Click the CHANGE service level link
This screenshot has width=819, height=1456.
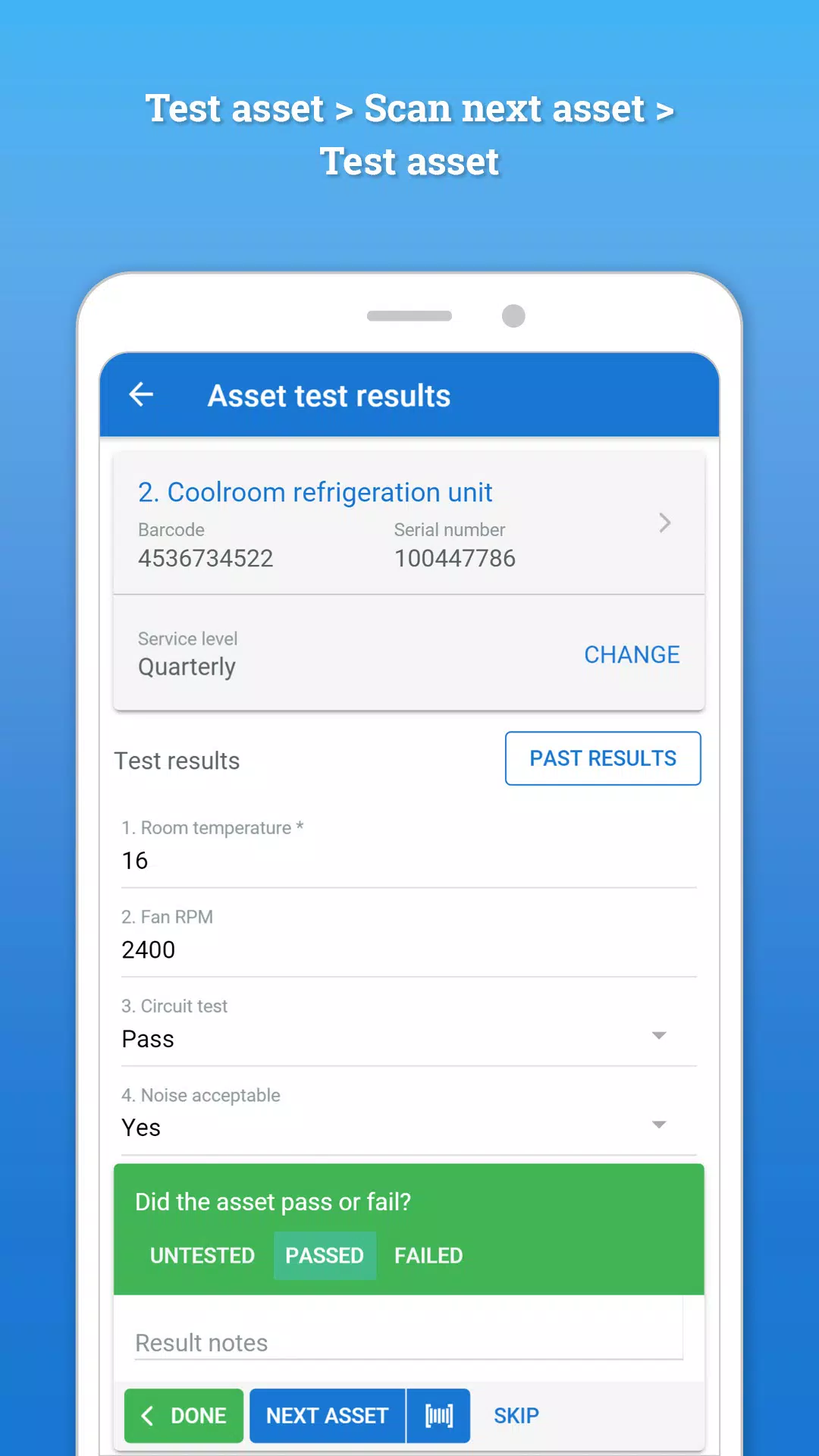click(x=632, y=654)
